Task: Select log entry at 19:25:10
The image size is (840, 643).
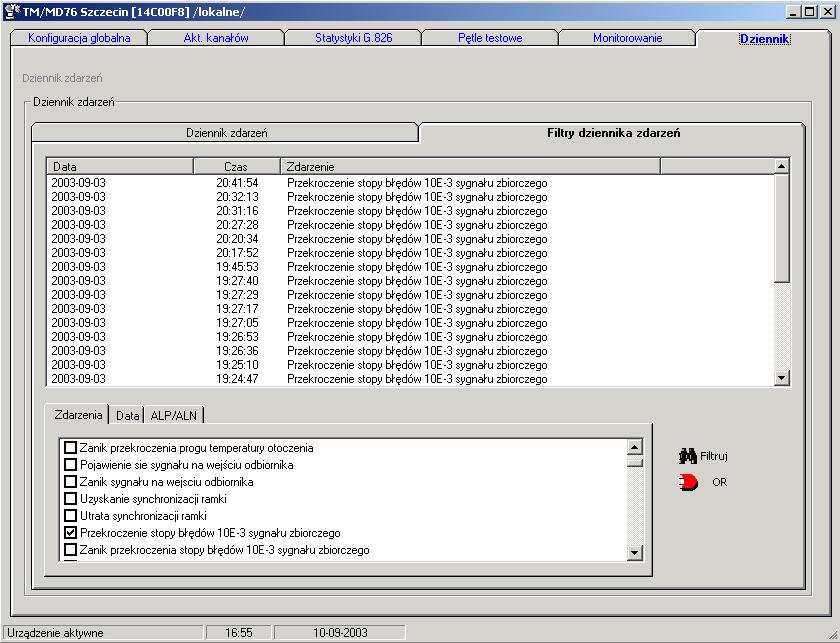Action: [x=410, y=364]
